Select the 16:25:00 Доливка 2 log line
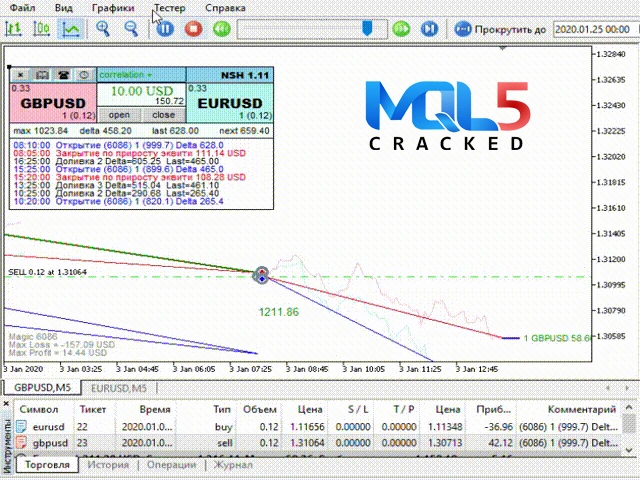 [116, 161]
